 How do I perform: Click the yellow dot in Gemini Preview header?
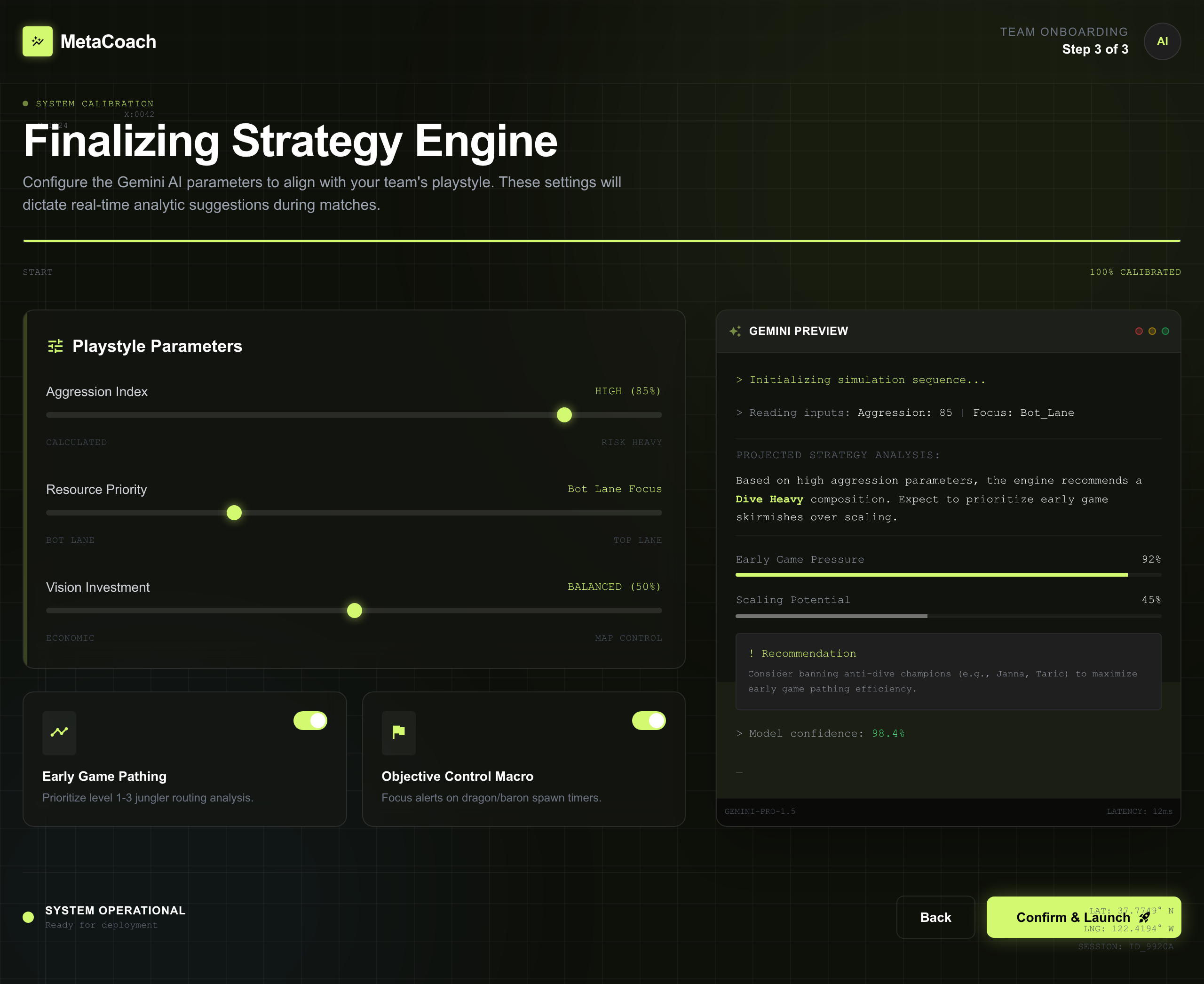coord(1152,331)
